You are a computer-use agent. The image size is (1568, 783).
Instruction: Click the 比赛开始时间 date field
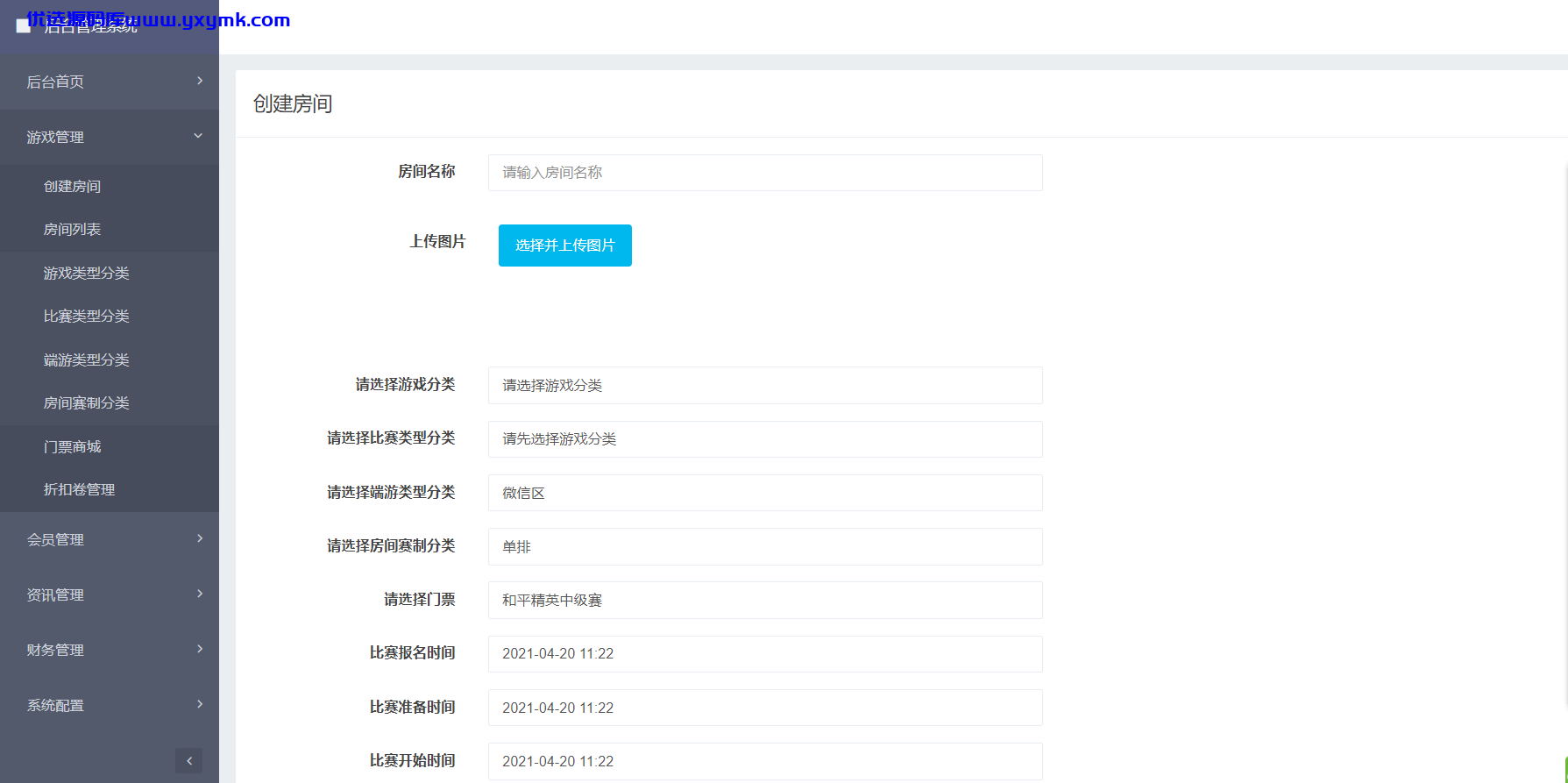pyautogui.click(x=765, y=761)
